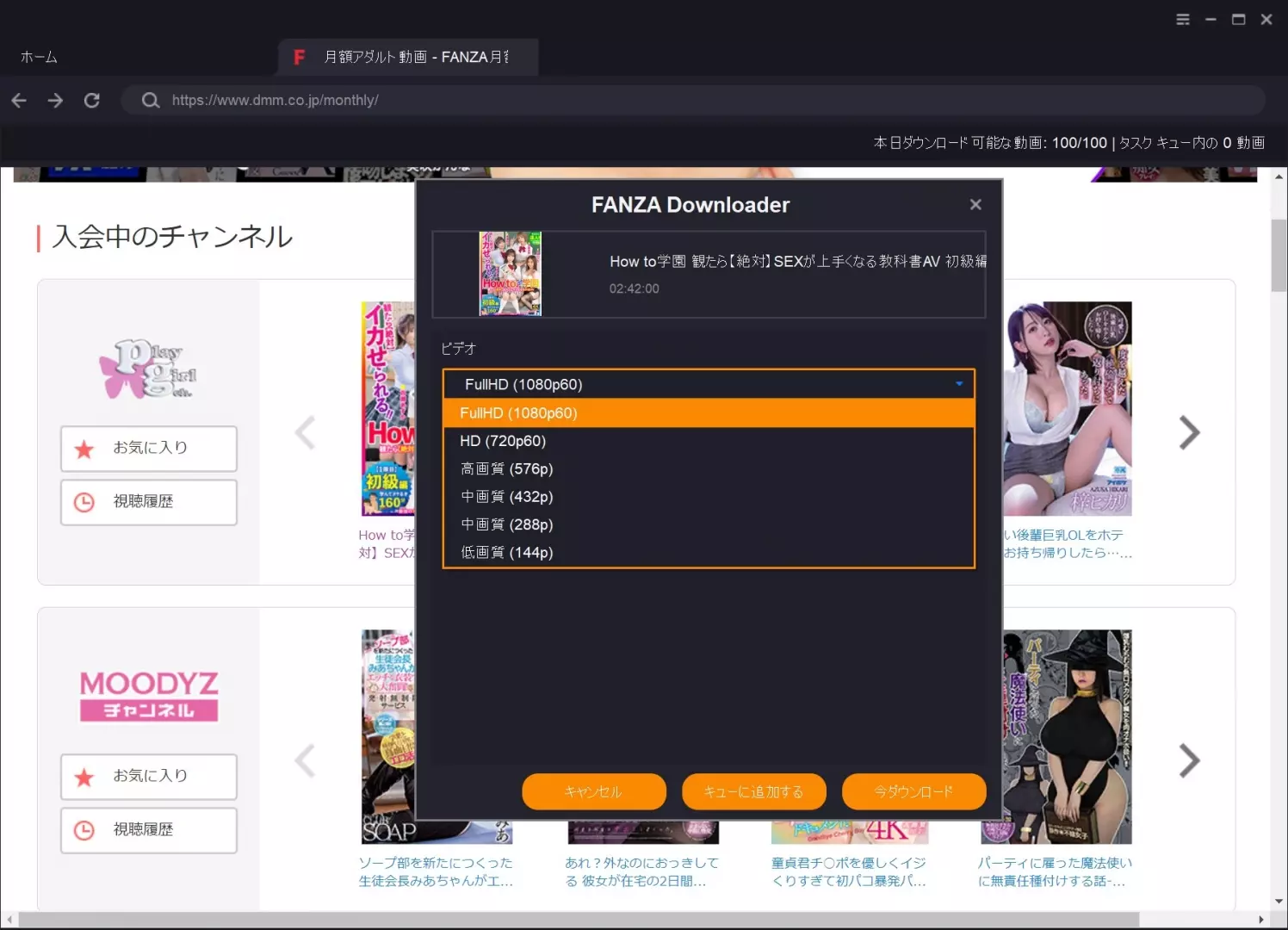Image resolution: width=1288 pixels, height=930 pixels.
Task: Close the FANZA Downloader dialog
Action: 975,204
